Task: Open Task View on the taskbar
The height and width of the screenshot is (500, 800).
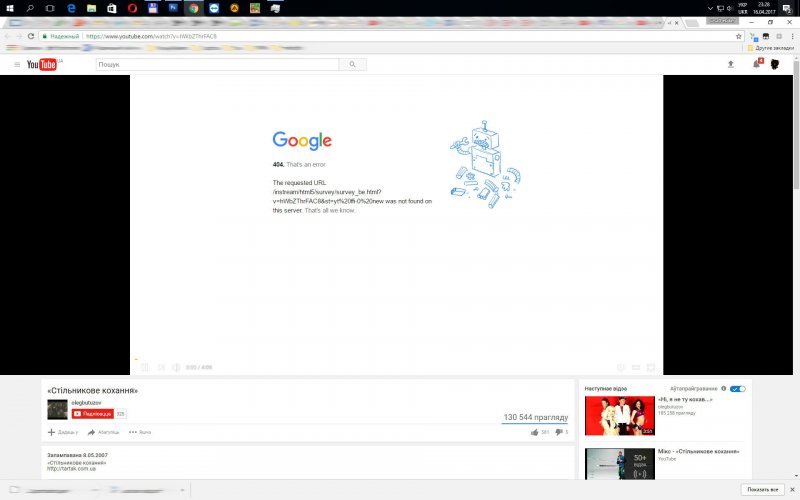Action: tap(50, 8)
